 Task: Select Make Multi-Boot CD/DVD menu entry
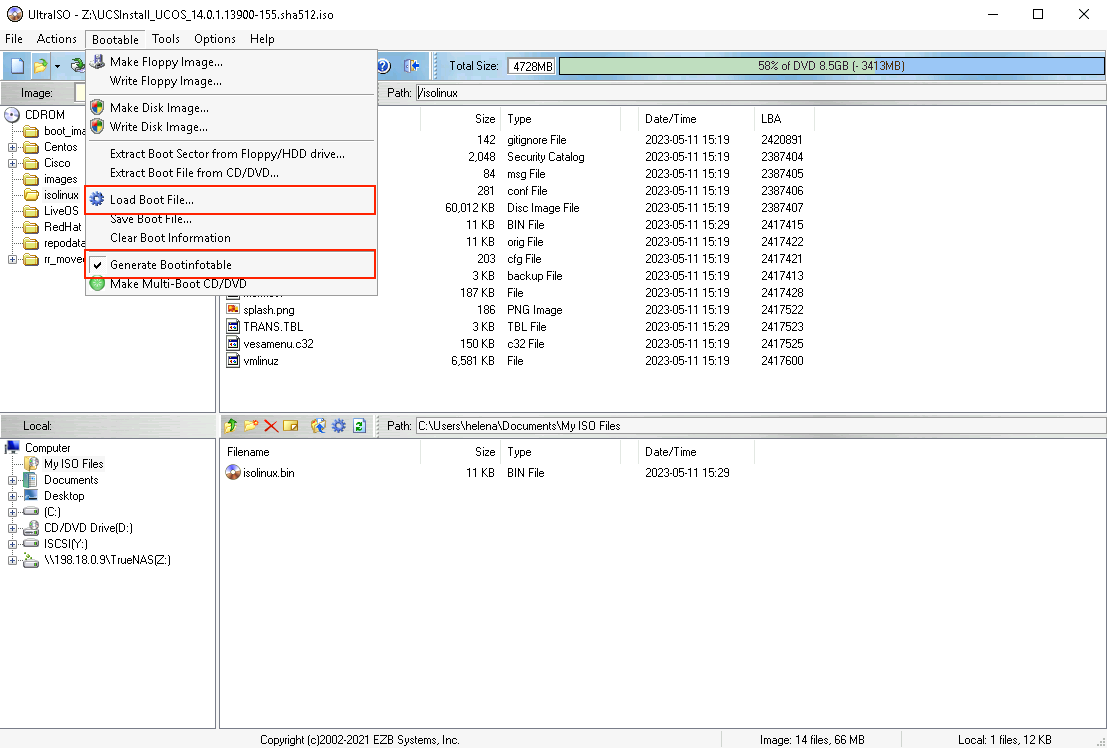(177, 284)
